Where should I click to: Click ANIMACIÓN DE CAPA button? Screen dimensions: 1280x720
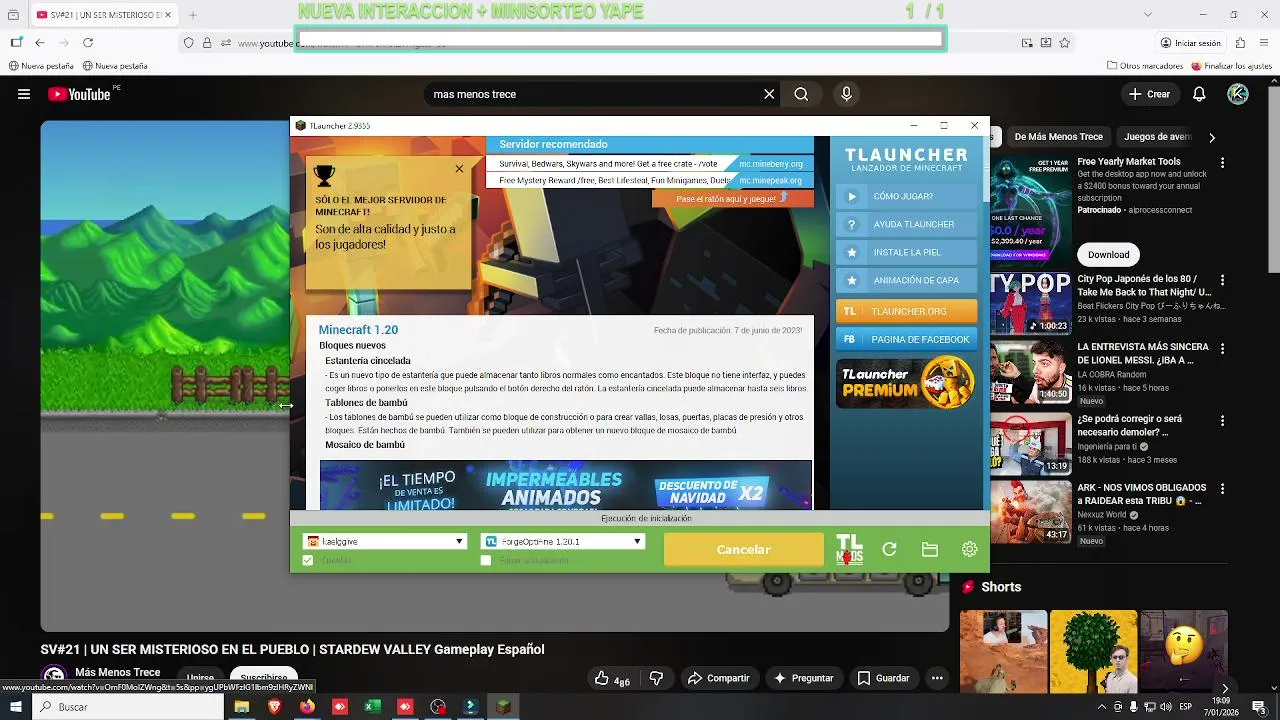tap(906, 280)
